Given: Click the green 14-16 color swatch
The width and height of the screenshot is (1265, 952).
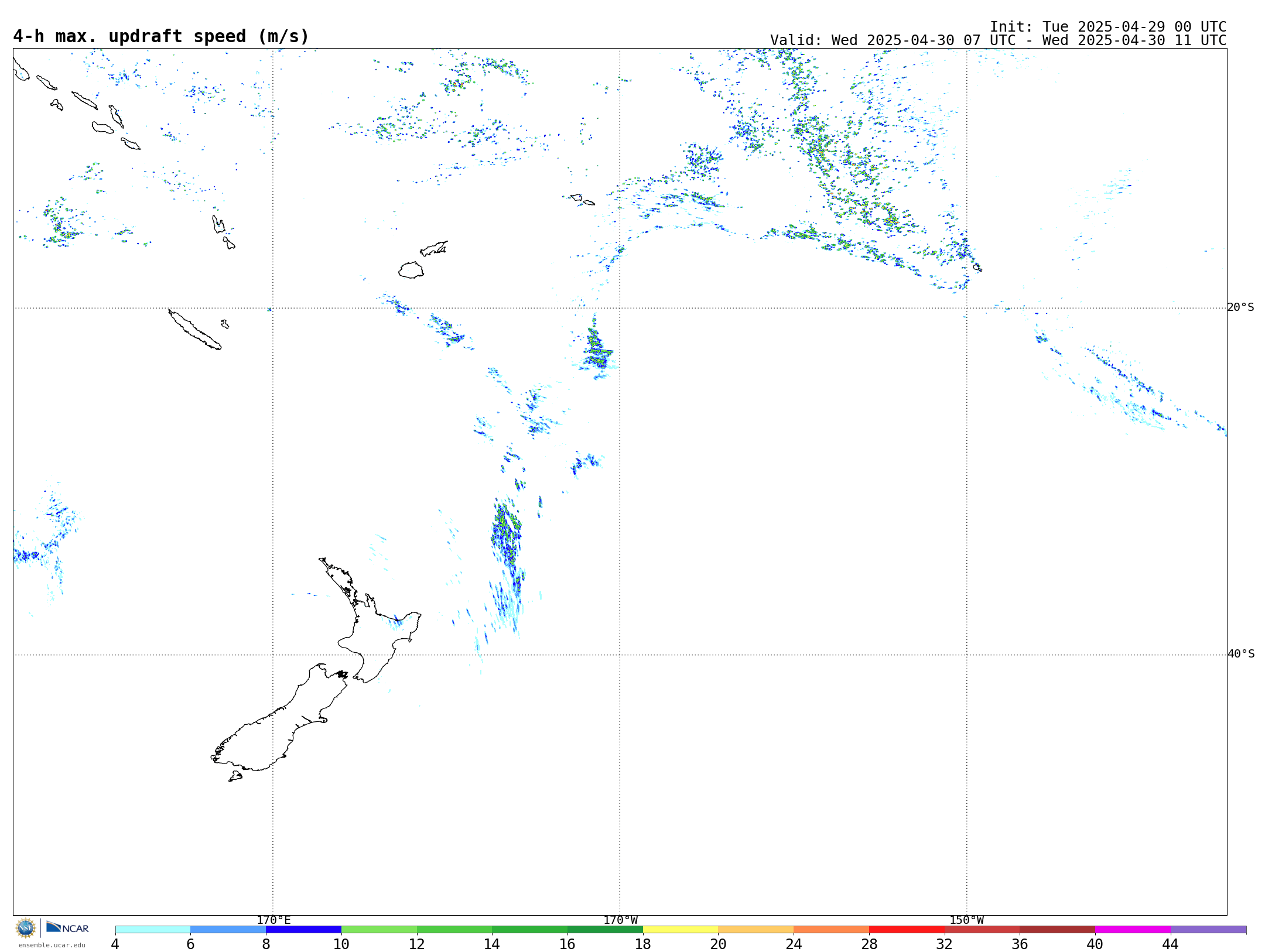Looking at the screenshot, I should (x=530, y=930).
